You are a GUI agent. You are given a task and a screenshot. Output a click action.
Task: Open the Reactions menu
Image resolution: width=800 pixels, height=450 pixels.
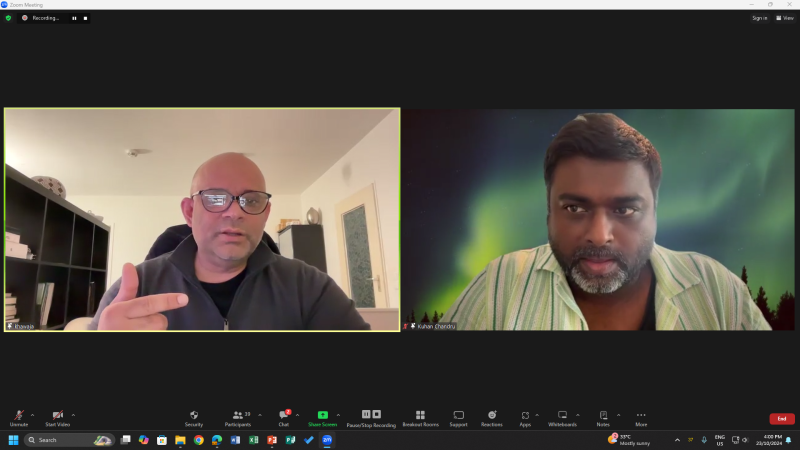pos(491,416)
